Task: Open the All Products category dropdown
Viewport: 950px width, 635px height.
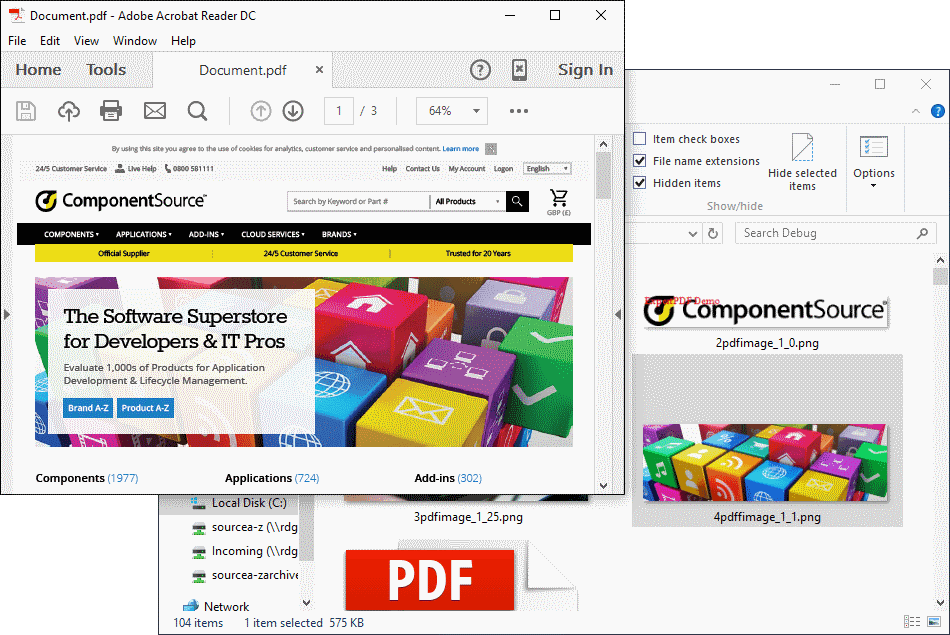Action: (x=467, y=201)
